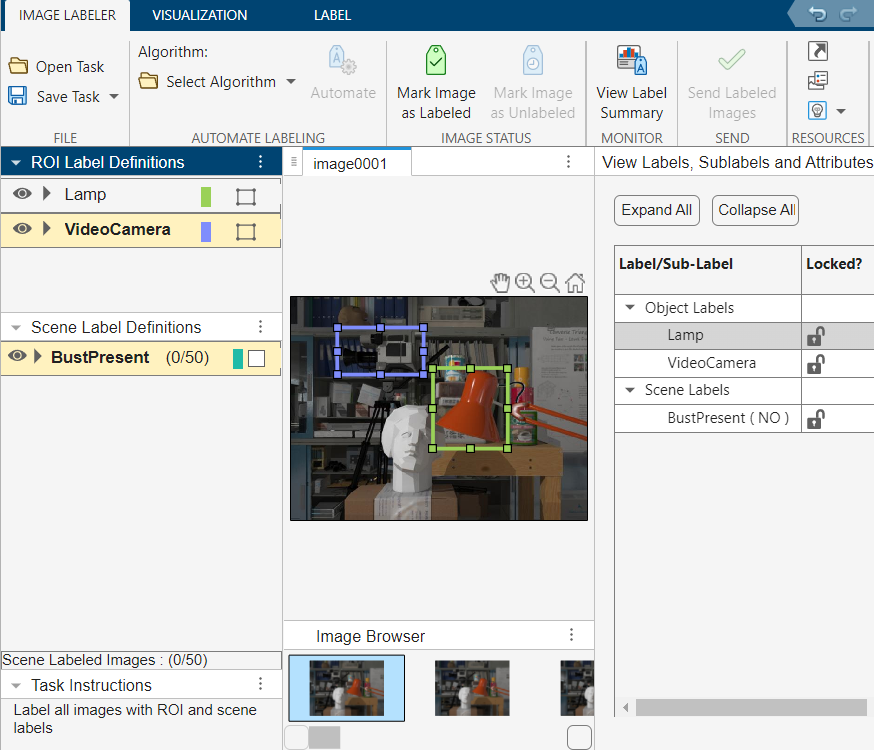This screenshot has height=750, width=874.
Task: Open Task Instructions options menu
Action: 260,684
